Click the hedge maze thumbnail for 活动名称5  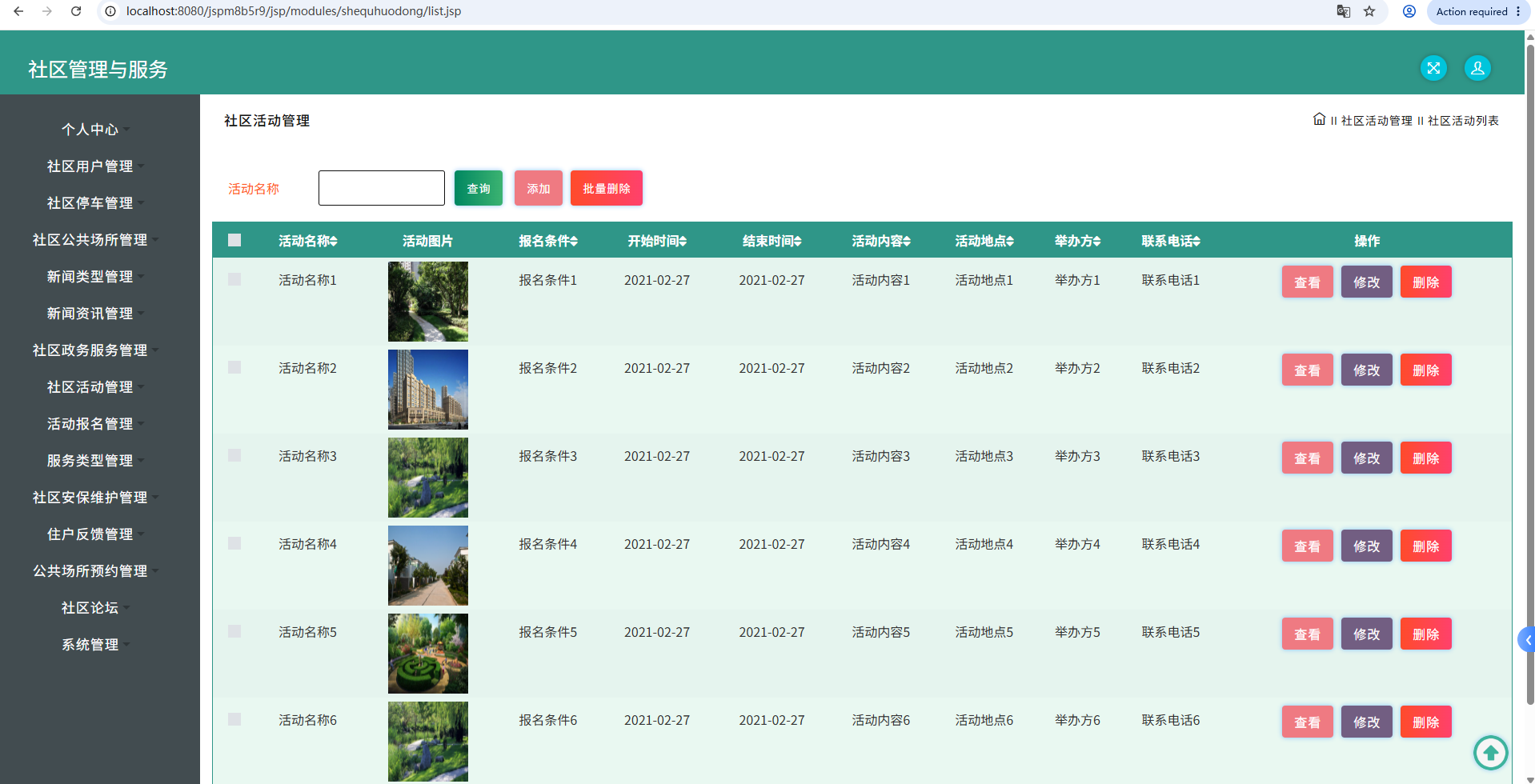(x=428, y=654)
